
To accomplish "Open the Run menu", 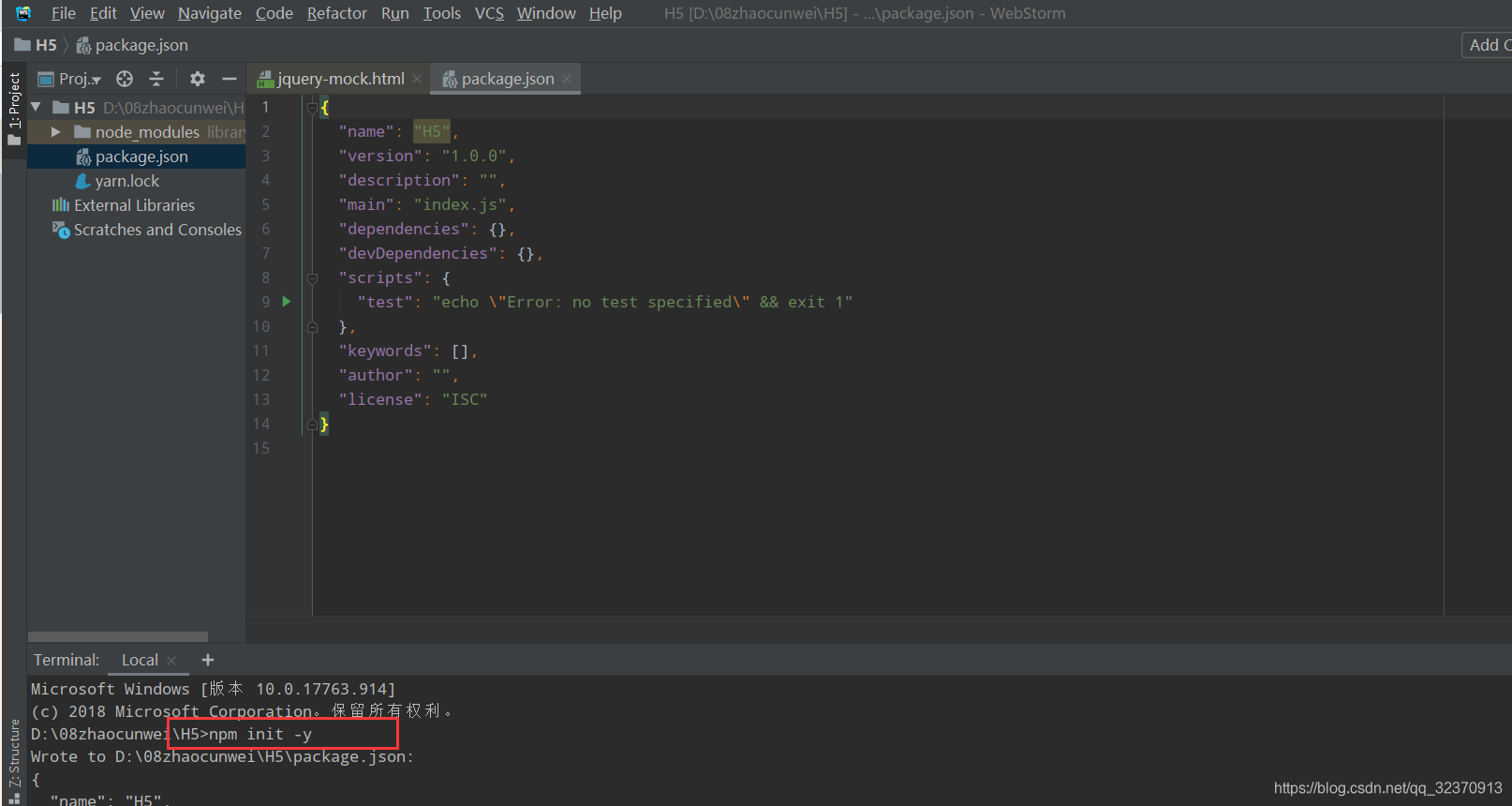I will click(x=395, y=13).
